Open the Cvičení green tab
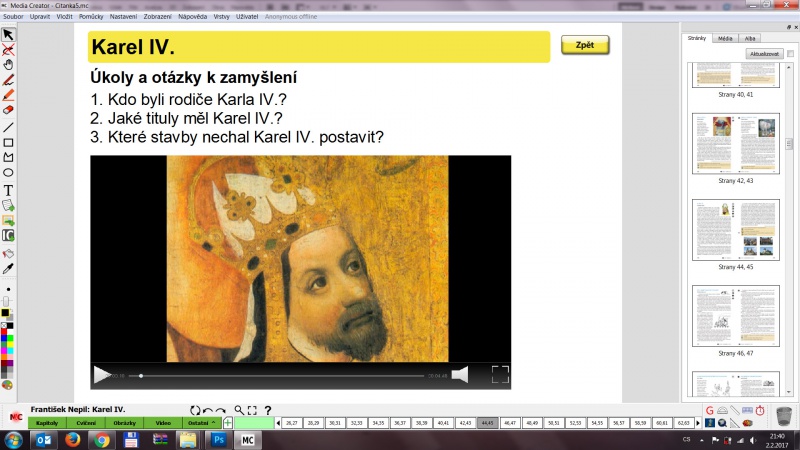 (x=86, y=422)
